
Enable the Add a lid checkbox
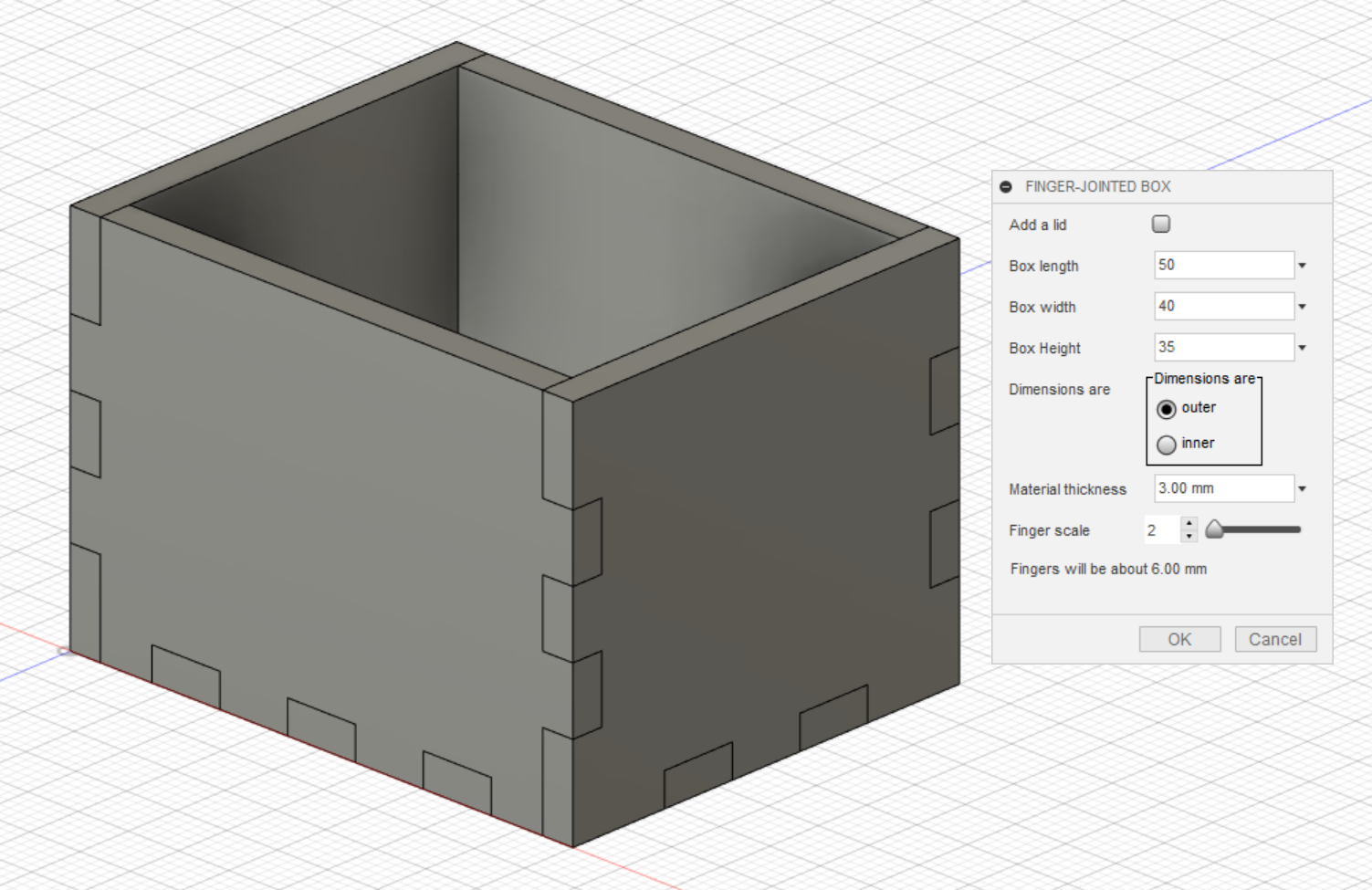pyautogui.click(x=1161, y=224)
